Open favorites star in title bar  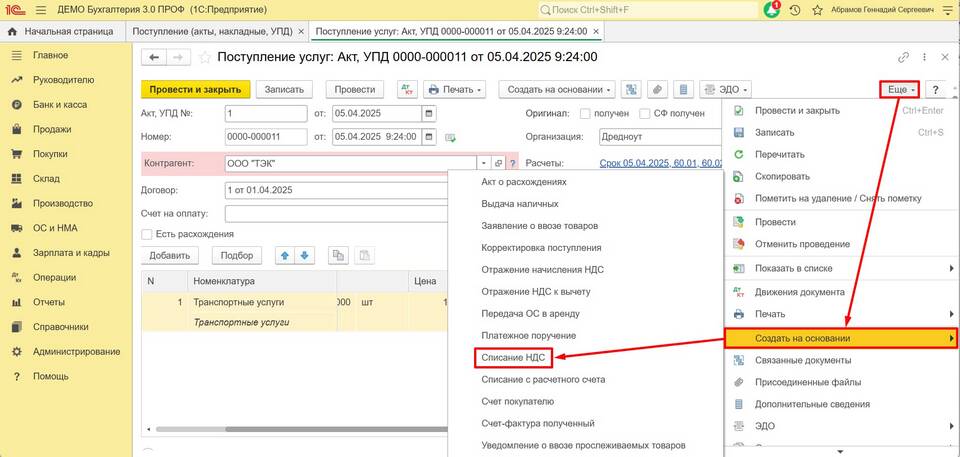click(817, 10)
